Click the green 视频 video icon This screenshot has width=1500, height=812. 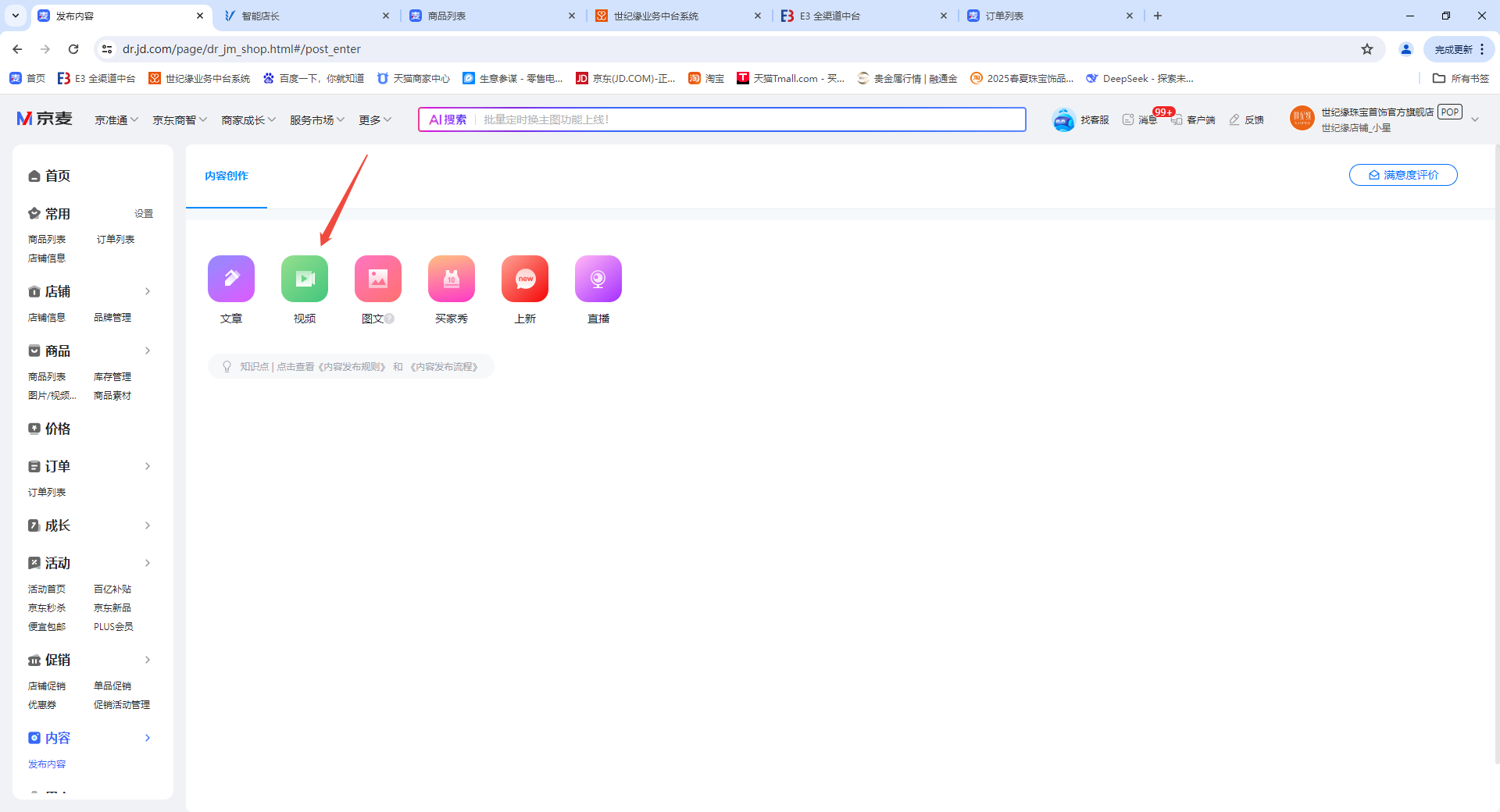point(305,279)
